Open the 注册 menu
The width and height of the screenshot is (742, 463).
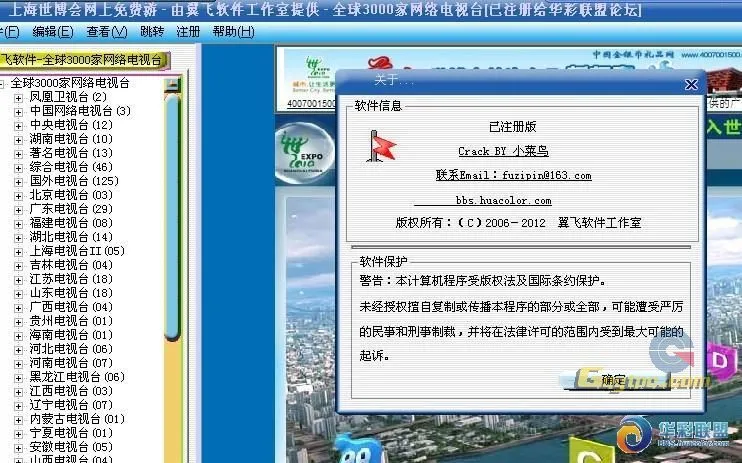(188, 32)
